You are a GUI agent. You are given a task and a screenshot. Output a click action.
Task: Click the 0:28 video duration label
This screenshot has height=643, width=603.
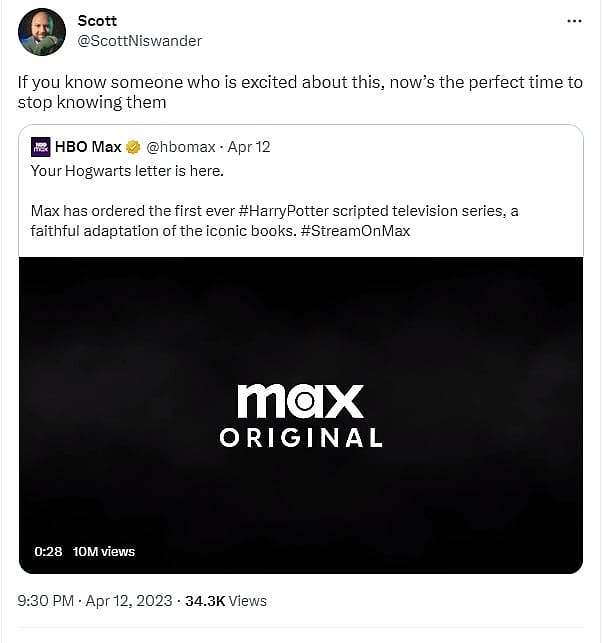coord(48,551)
